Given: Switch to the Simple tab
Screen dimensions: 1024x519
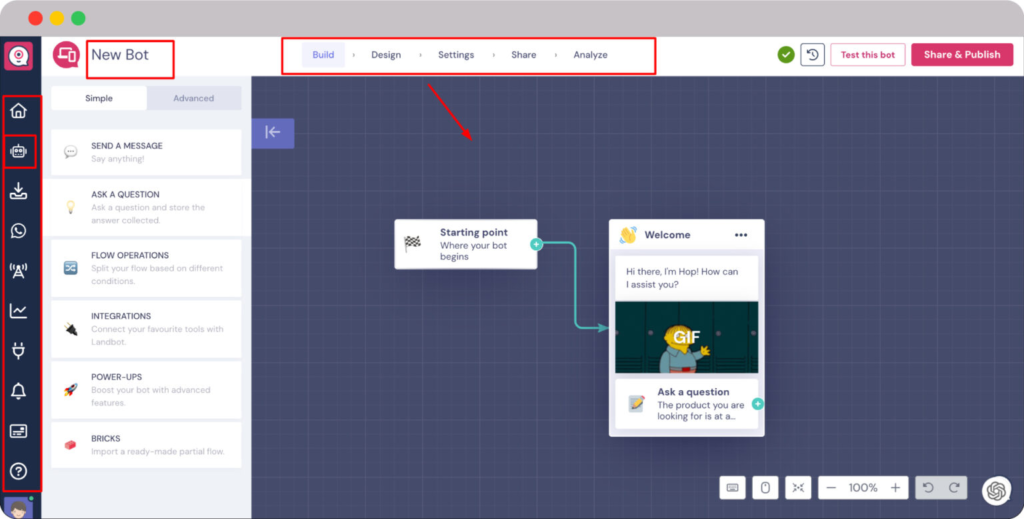Looking at the screenshot, I should tap(99, 98).
